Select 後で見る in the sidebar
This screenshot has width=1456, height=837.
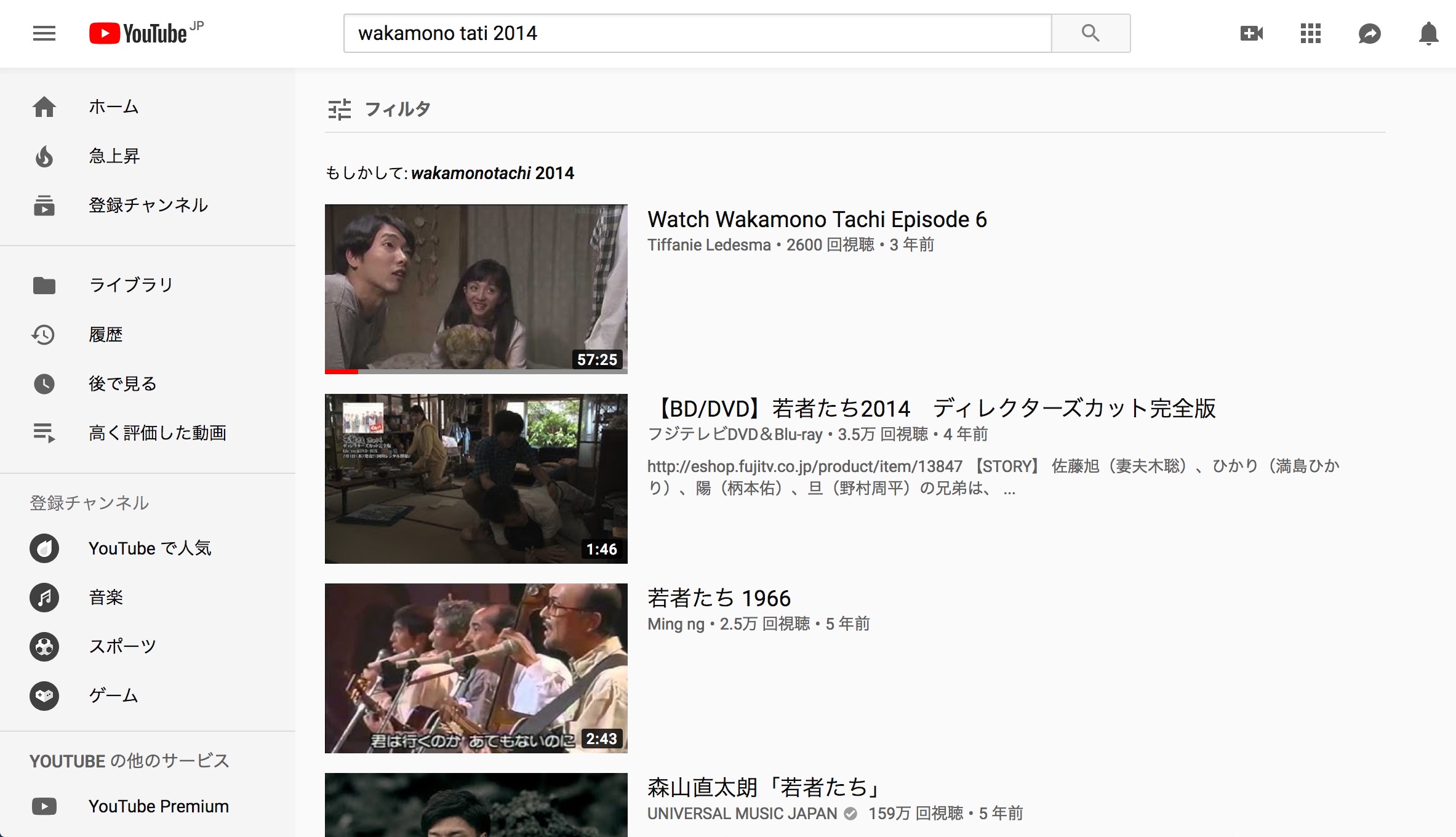(x=123, y=384)
